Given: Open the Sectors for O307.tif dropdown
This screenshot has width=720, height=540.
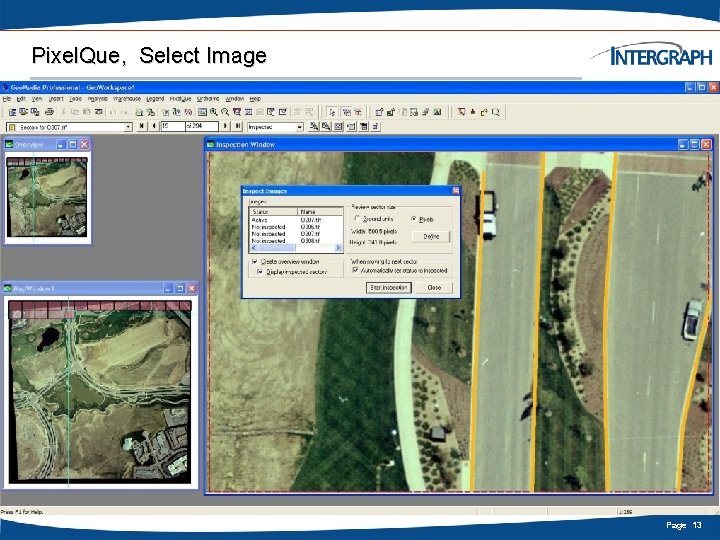Looking at the screenshot, I should click(x=129, y=127).
